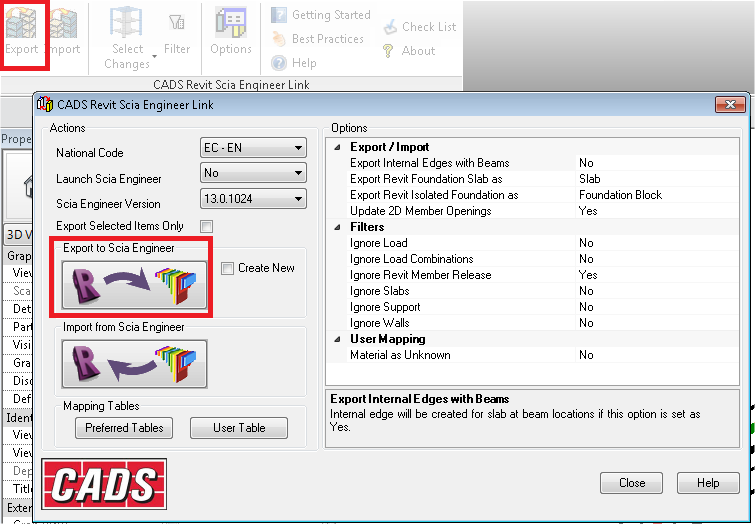Click the Export to Scia Engineer button
755x524 pixels.
click(x=134, y=283)
